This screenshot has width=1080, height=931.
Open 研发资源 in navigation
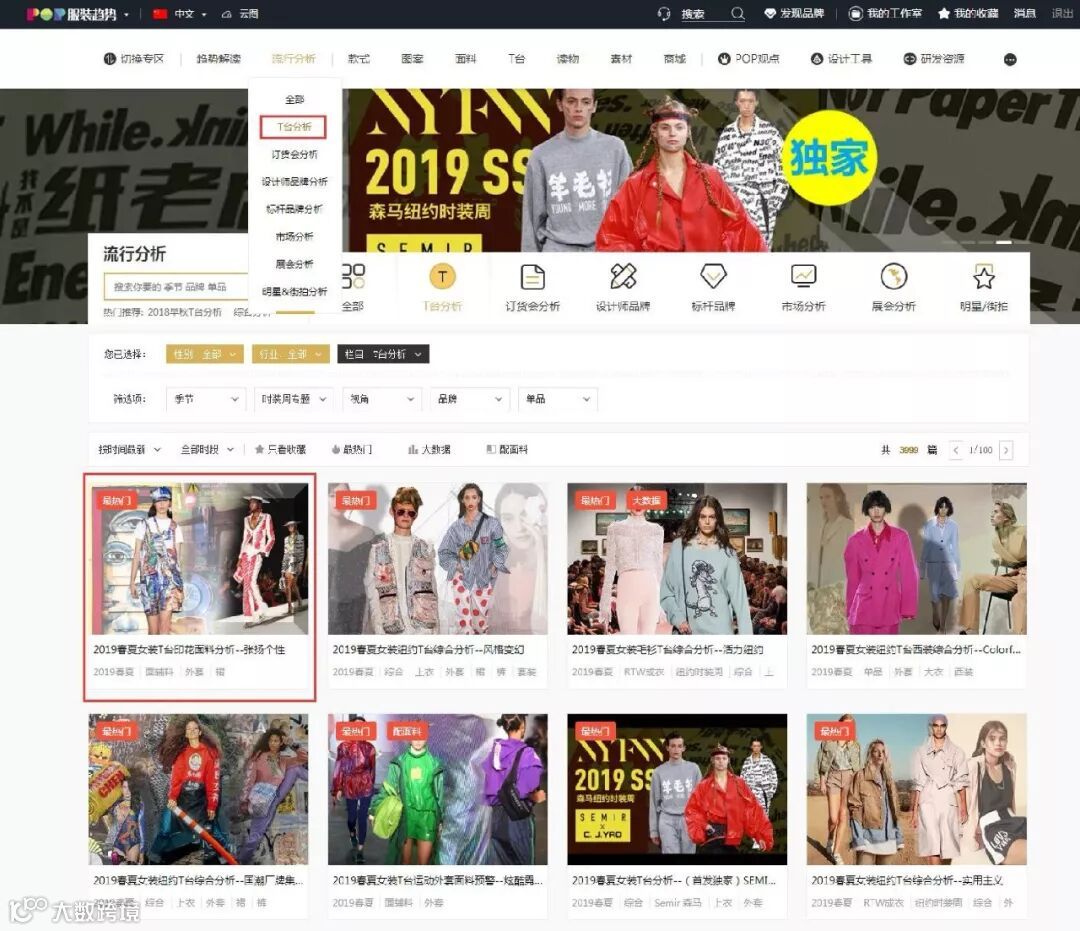pyautogui.click(x=934, y=59)
